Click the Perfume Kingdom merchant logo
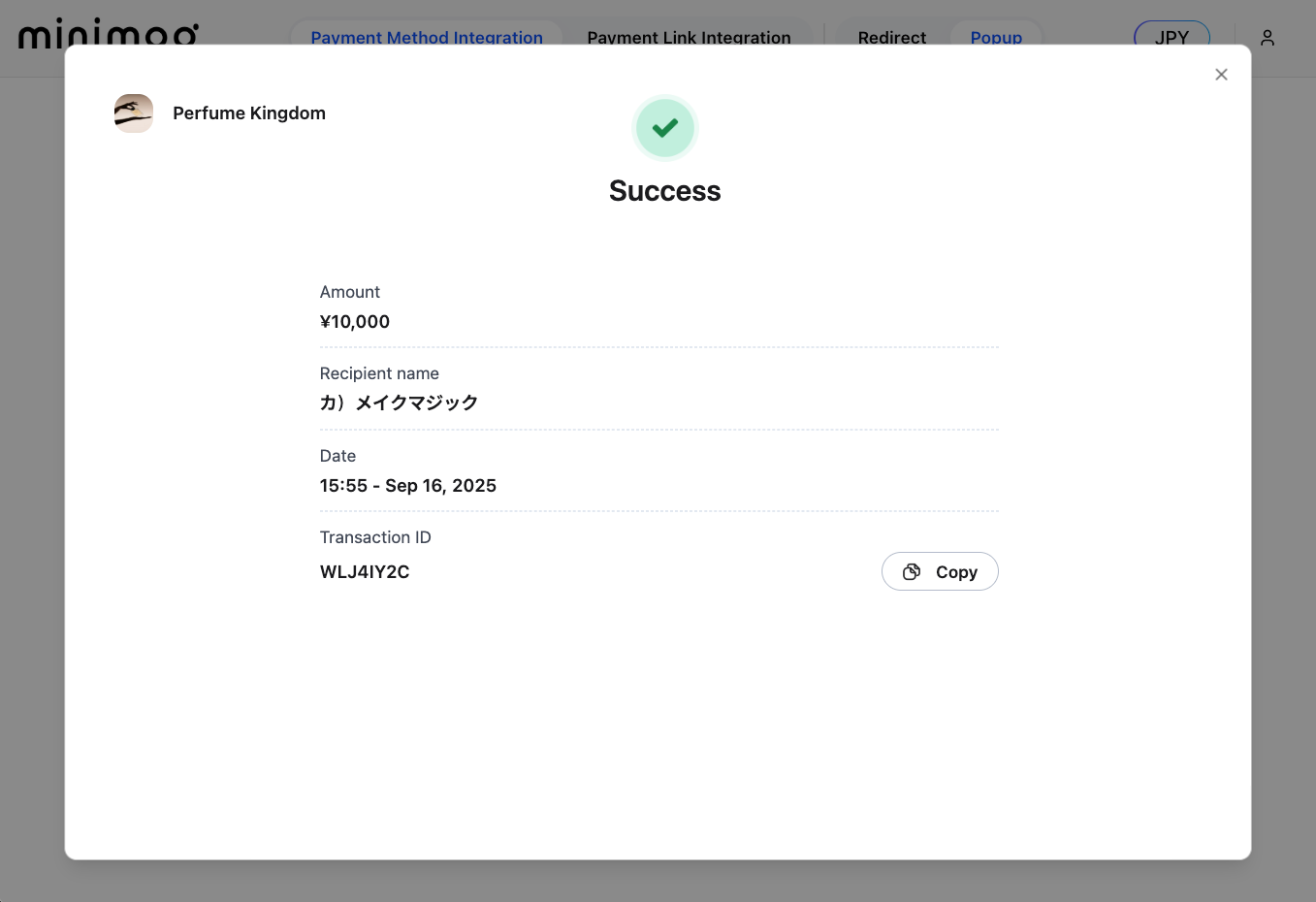The image size is (1316, 902). coord(134,113)
